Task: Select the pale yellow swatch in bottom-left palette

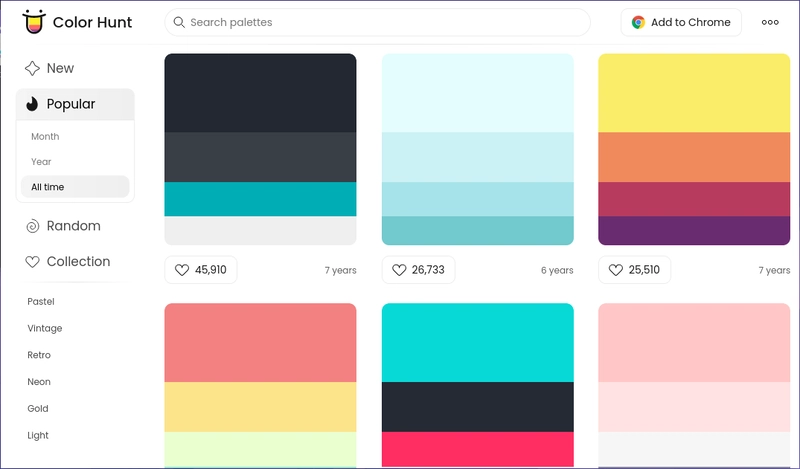Action: point(260,407)
